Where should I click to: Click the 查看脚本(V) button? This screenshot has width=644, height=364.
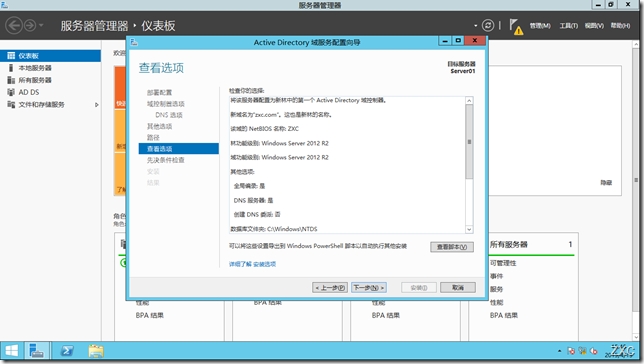[452, 247]
